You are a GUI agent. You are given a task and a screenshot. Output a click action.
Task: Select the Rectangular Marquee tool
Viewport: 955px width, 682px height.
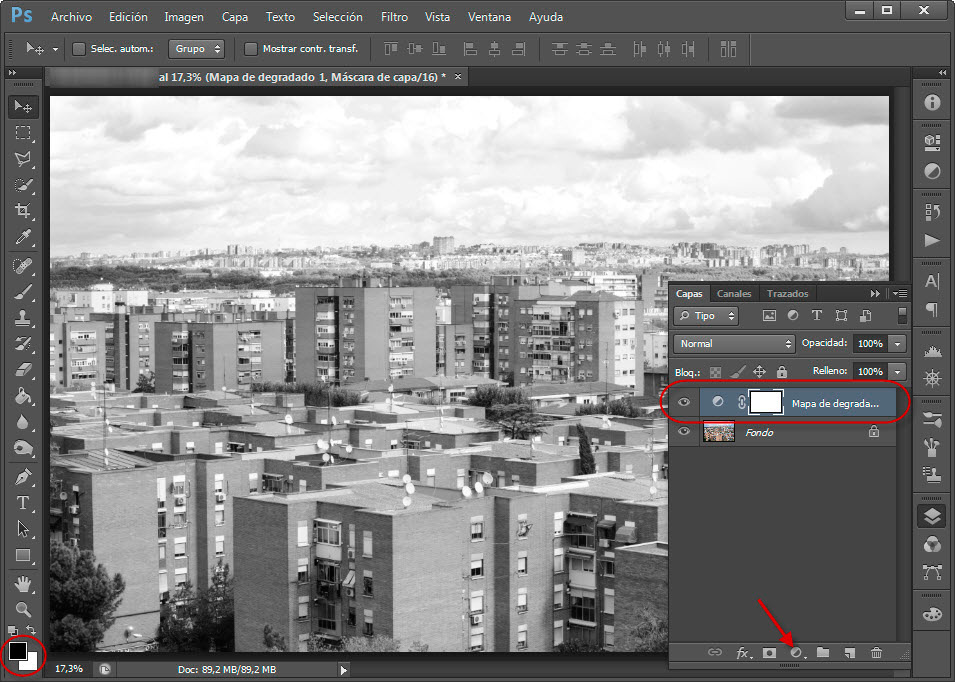(23, 133)
